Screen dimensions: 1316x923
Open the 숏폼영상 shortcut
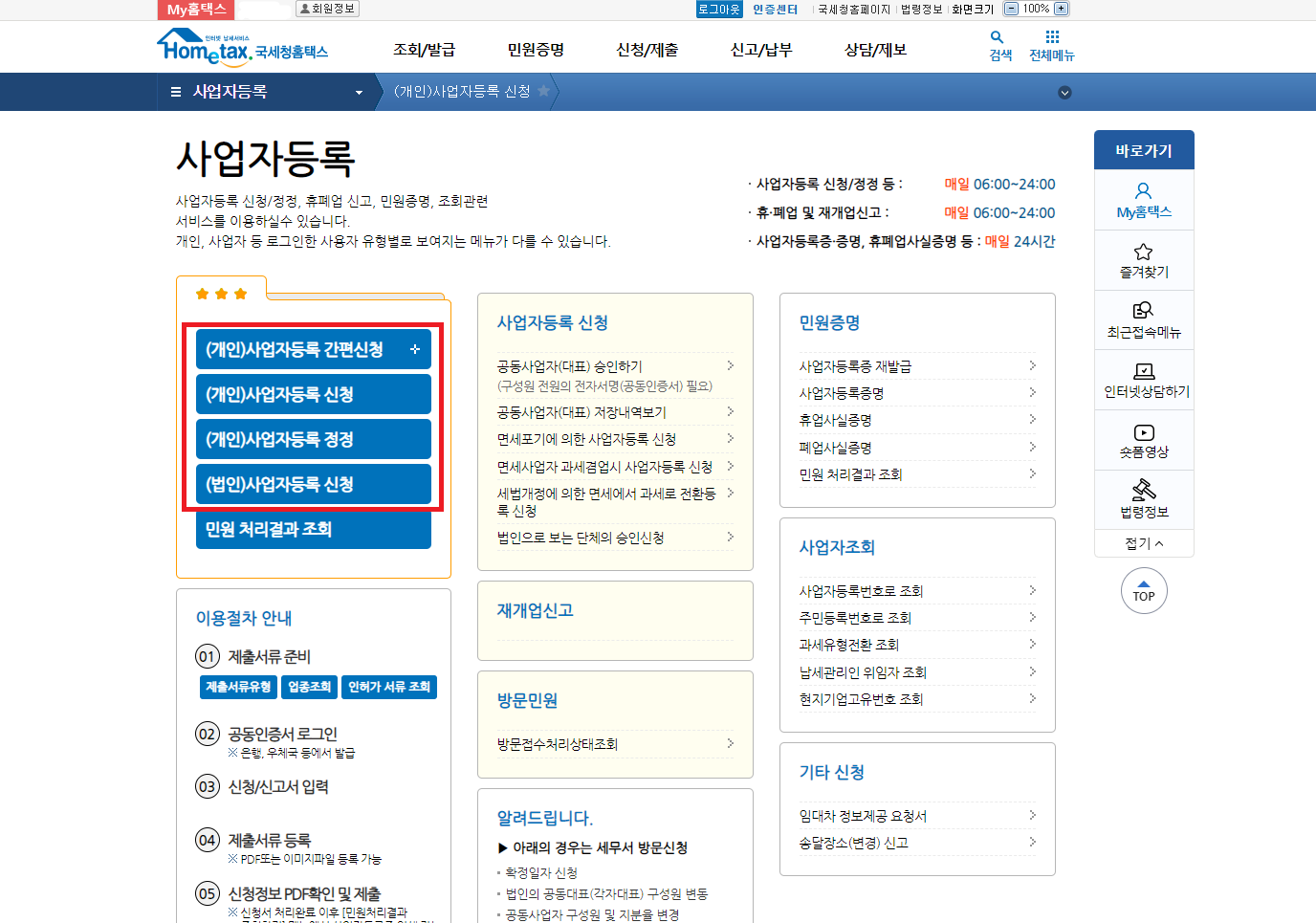coord(1144,441)
